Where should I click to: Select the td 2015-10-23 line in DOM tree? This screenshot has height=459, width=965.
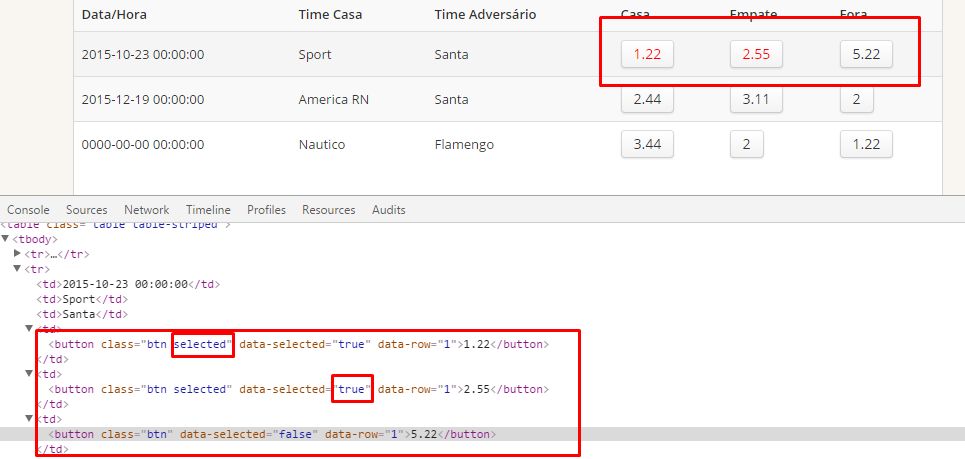128,284
